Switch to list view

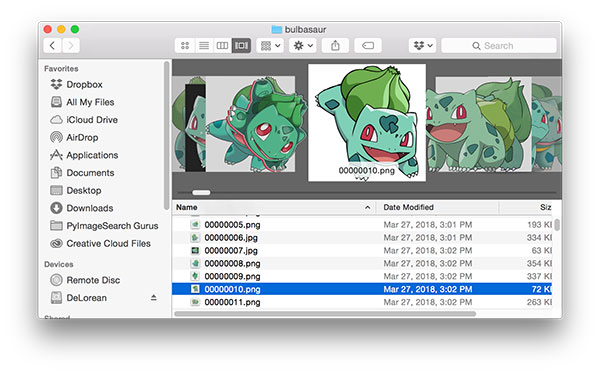204,46
